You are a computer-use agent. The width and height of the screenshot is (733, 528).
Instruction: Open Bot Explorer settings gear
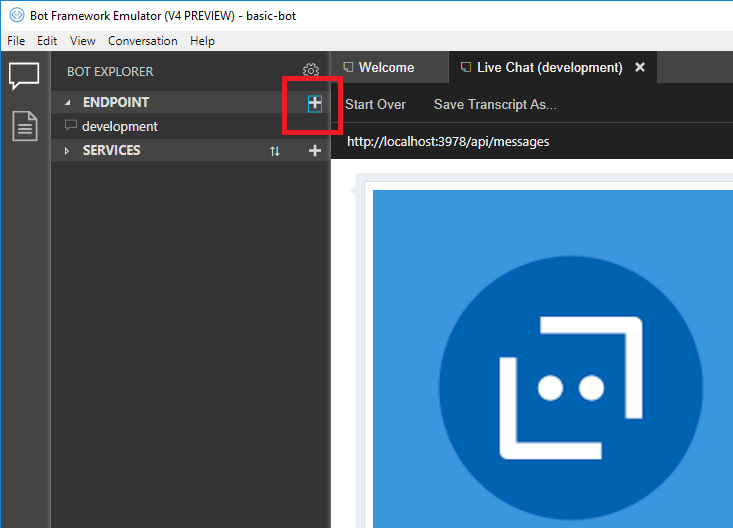tap(311, 71)
